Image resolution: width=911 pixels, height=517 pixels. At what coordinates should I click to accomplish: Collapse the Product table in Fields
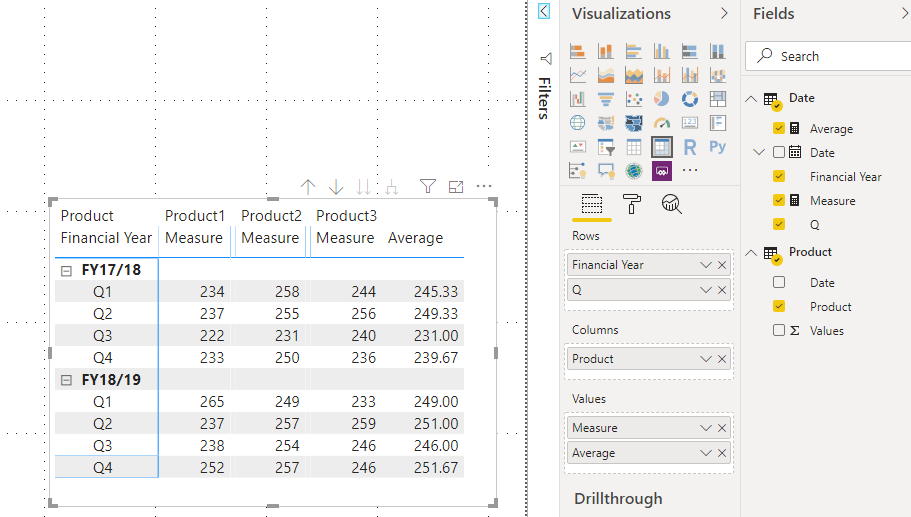click(x=751, y=253)
